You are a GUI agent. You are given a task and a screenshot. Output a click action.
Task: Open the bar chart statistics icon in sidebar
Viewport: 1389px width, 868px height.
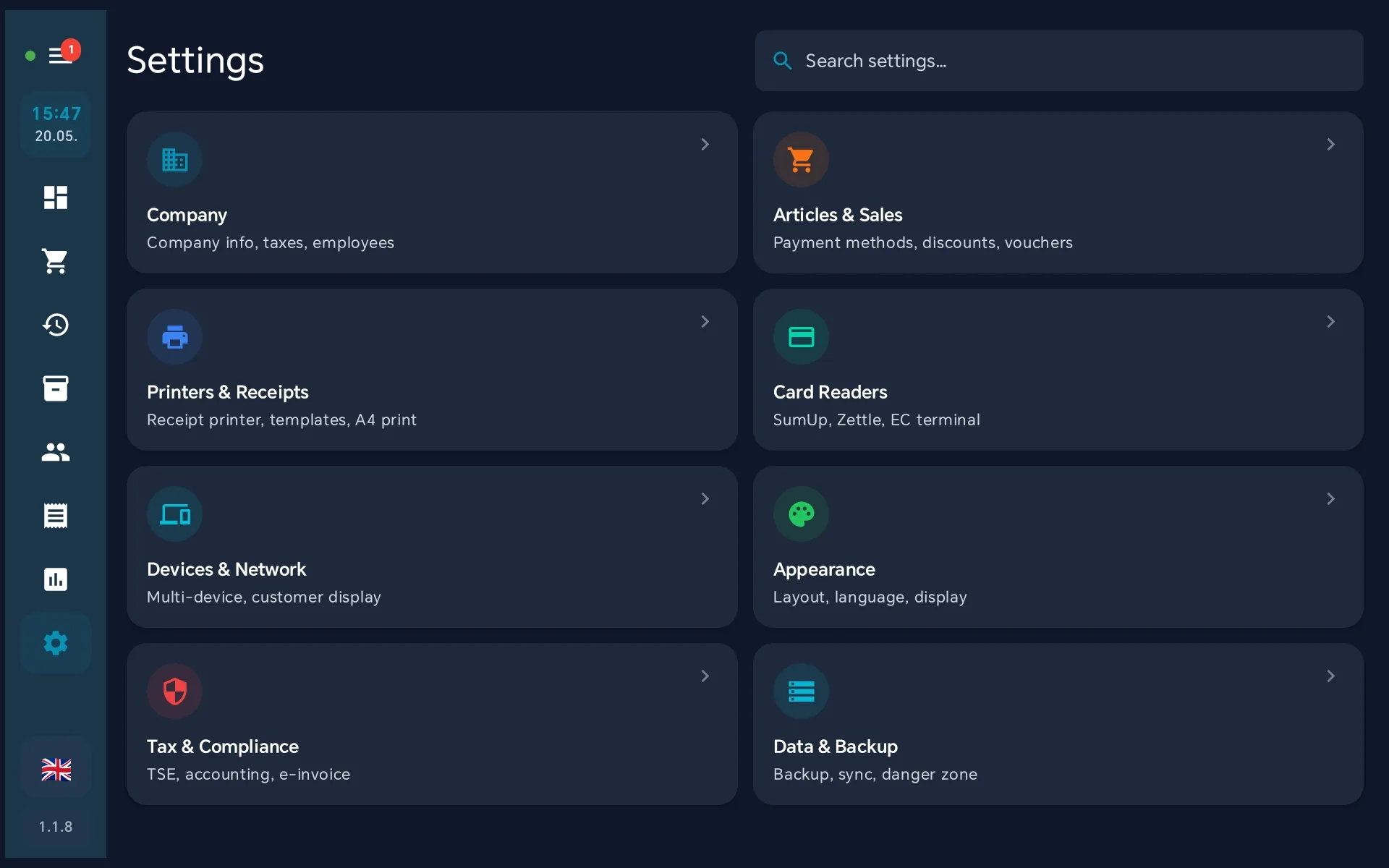(x=56, y=579)
